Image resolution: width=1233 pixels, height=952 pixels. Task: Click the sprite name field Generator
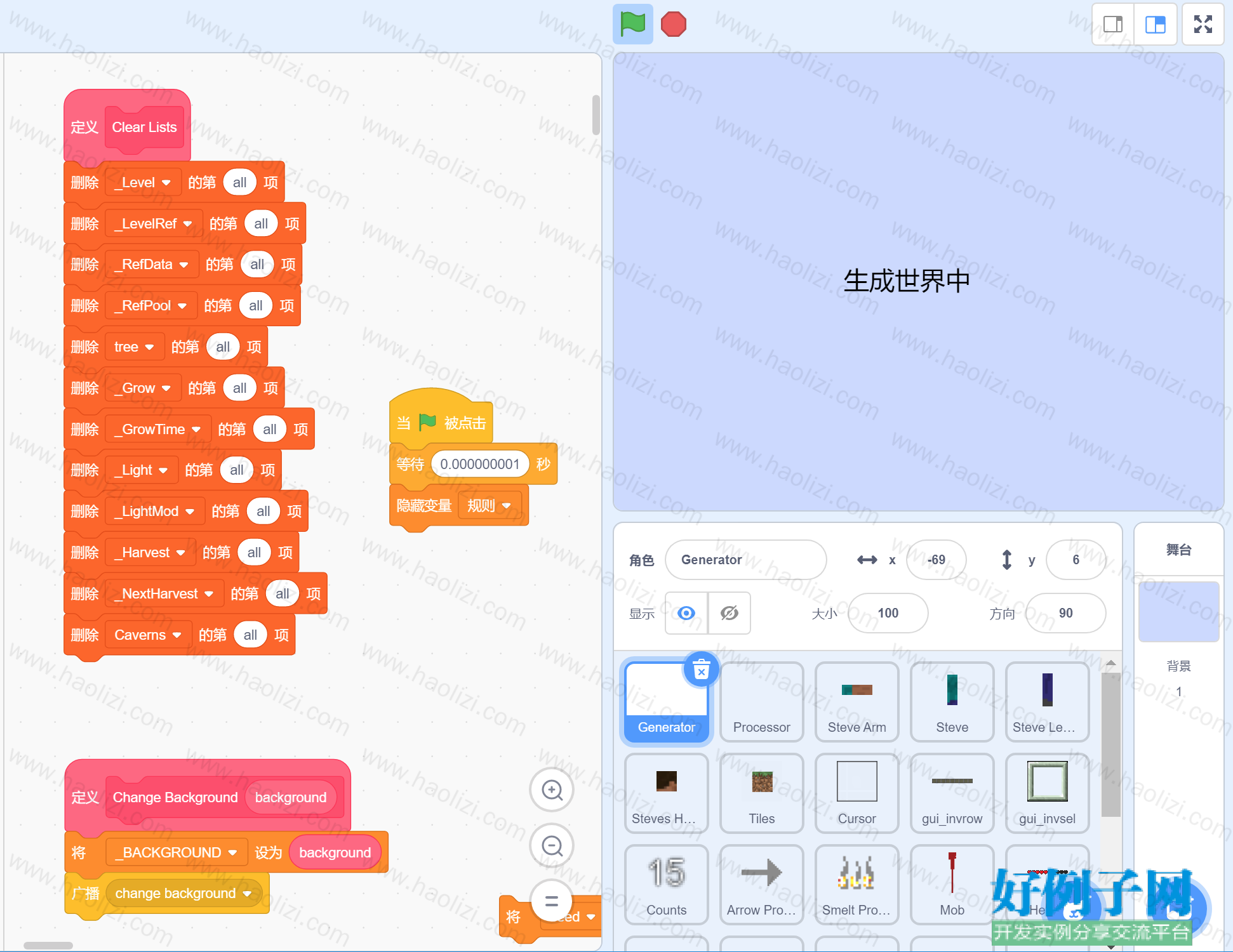point(745,560)
